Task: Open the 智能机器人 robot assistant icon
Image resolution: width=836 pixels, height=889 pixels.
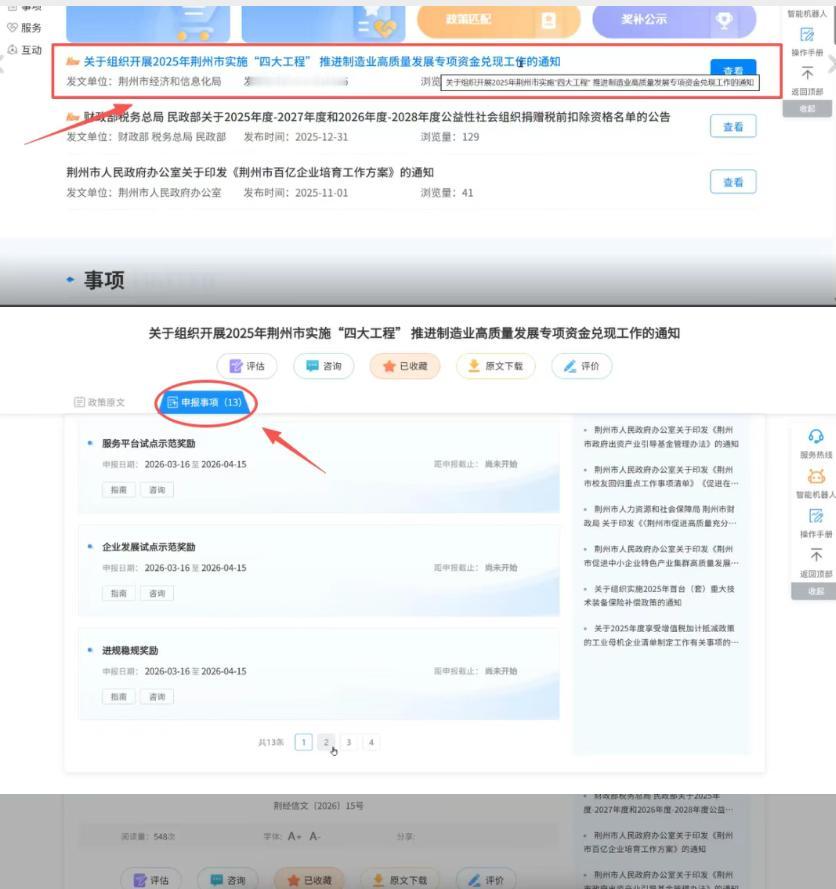Action: 818,476
